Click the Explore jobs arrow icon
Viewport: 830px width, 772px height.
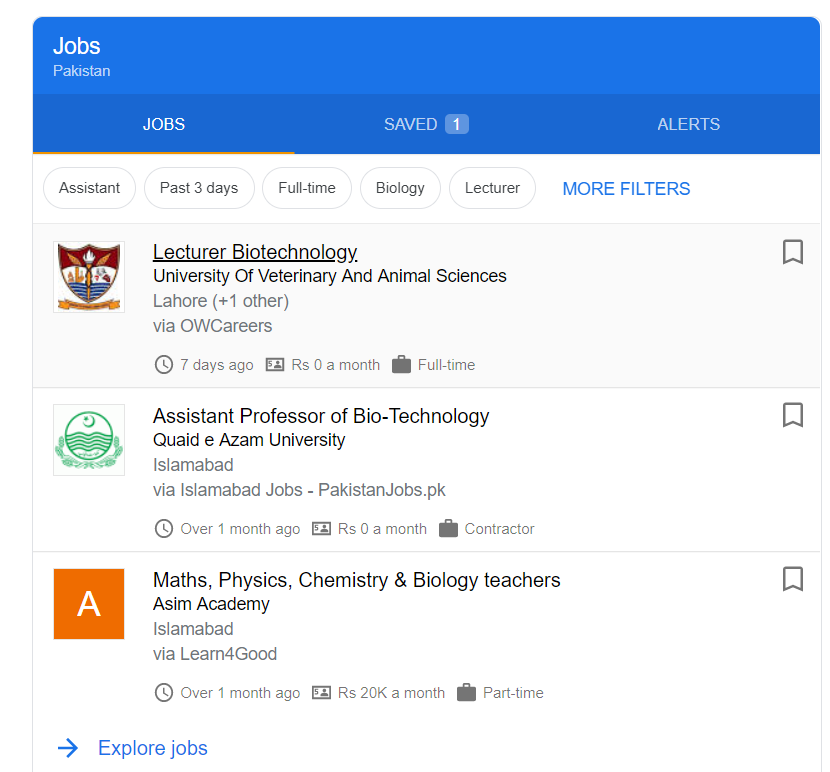(x=68, y=748)
